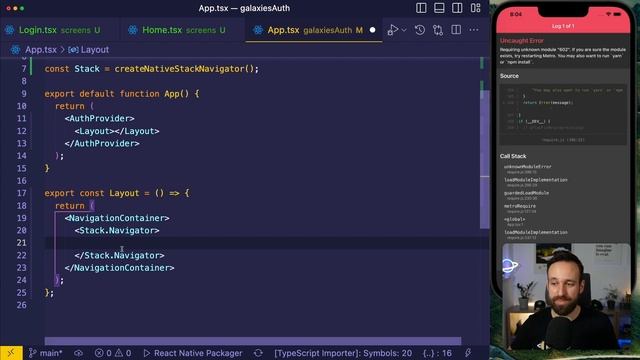Click the NavigationContainer opening tag
The height and width of the screenshot is (360, 640).
click(117, 218)
